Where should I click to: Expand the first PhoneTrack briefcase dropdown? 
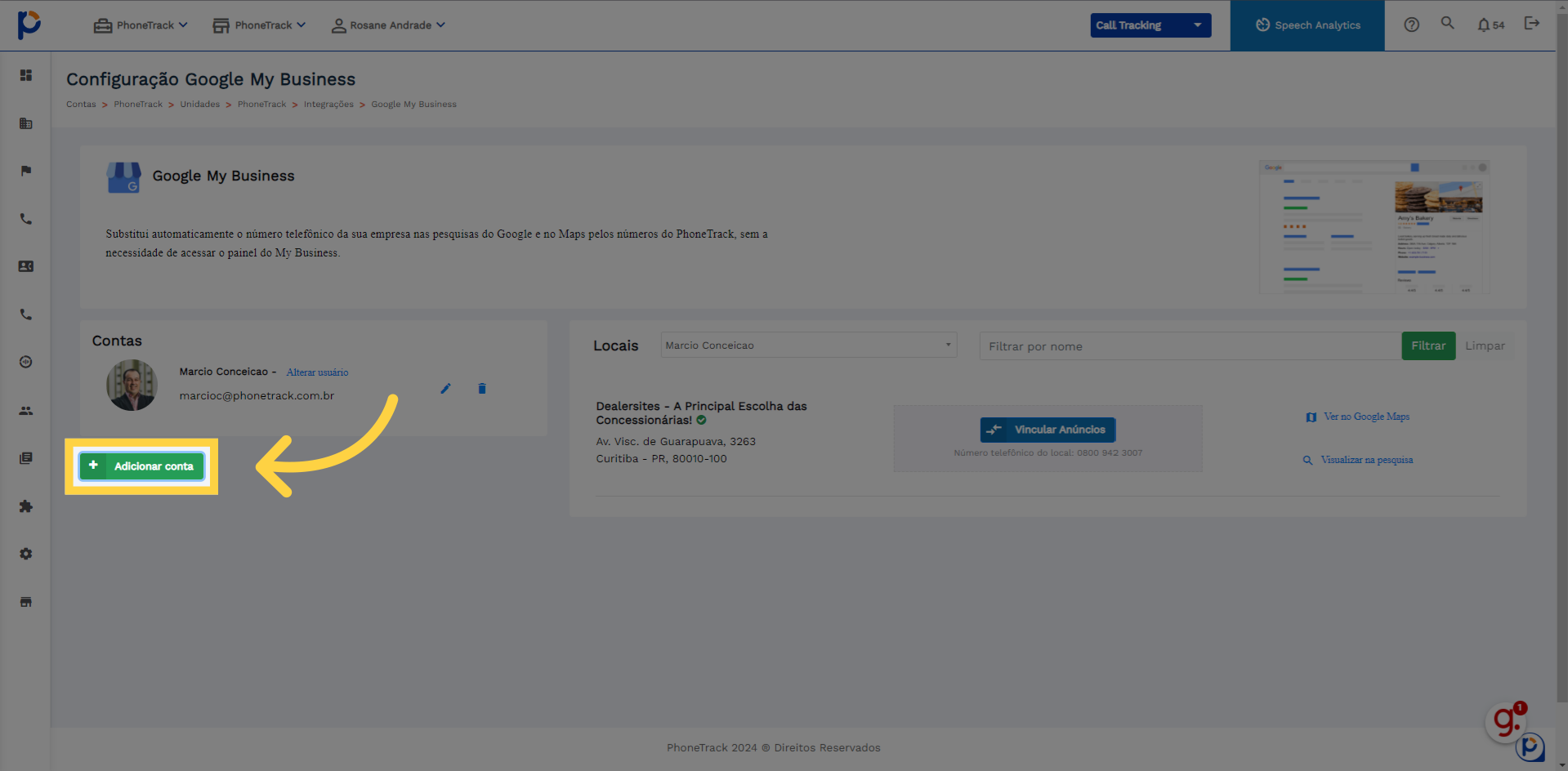[141, 25]
